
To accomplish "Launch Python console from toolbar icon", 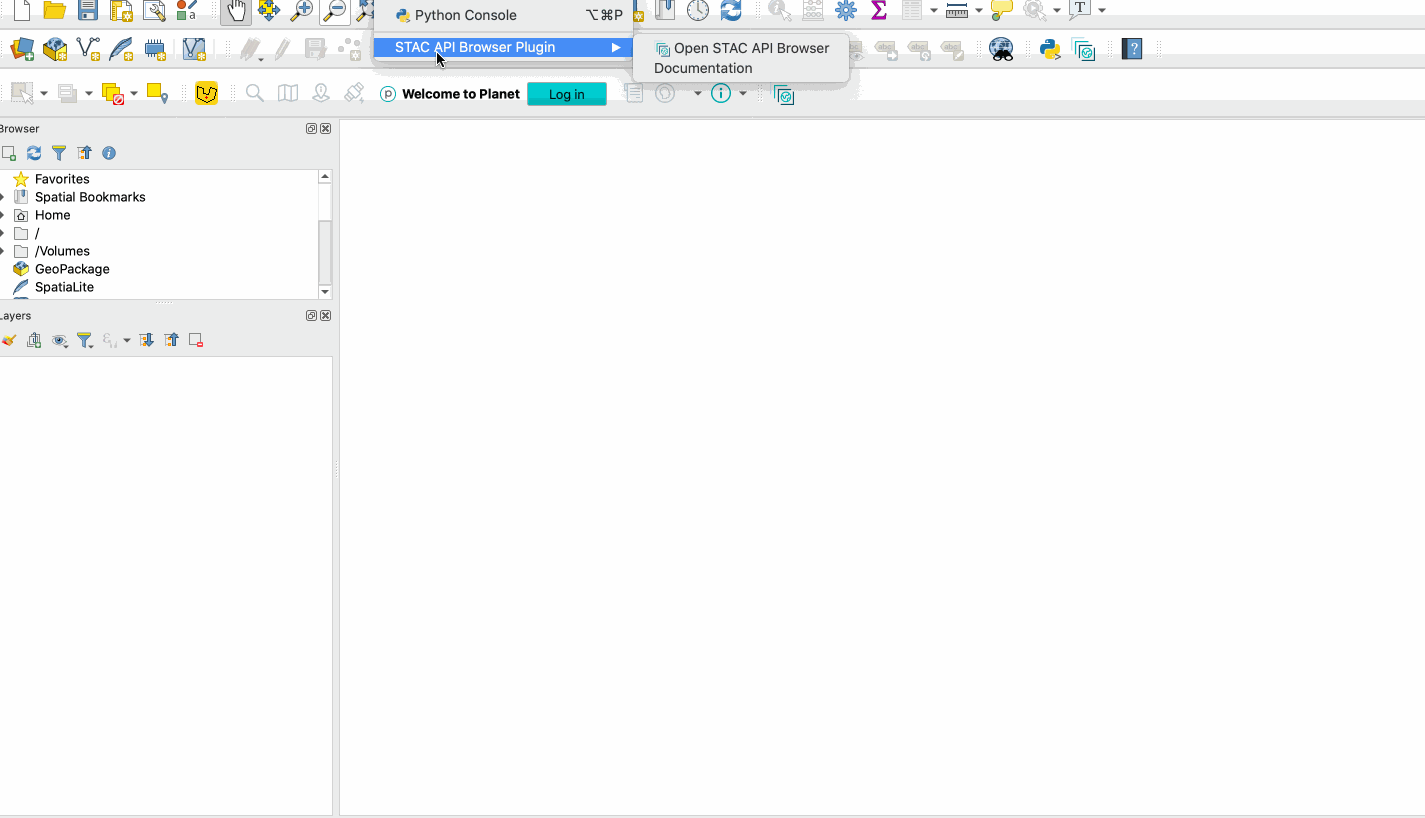I will 1050,48.
